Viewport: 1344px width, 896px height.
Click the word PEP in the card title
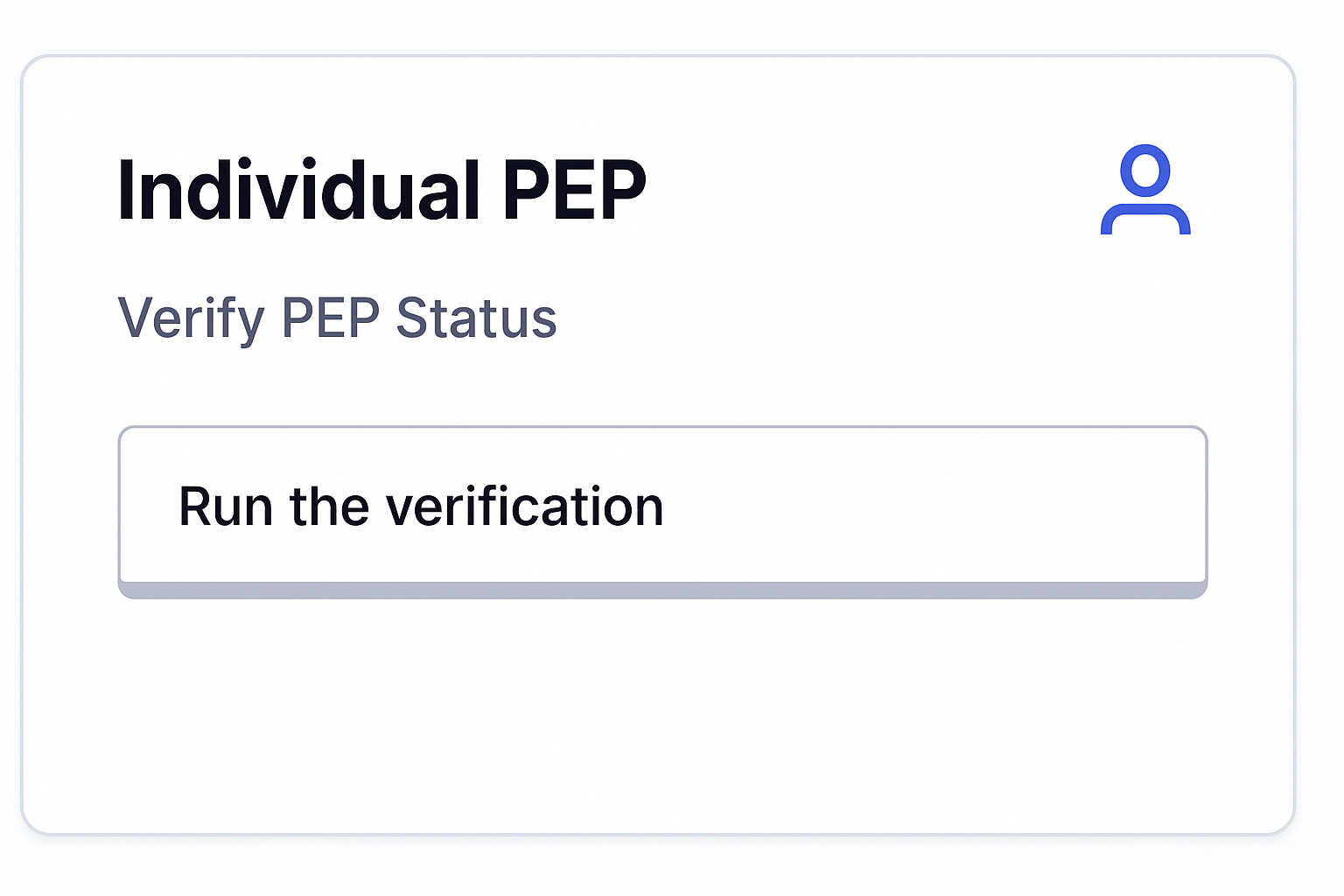[573, 190]
